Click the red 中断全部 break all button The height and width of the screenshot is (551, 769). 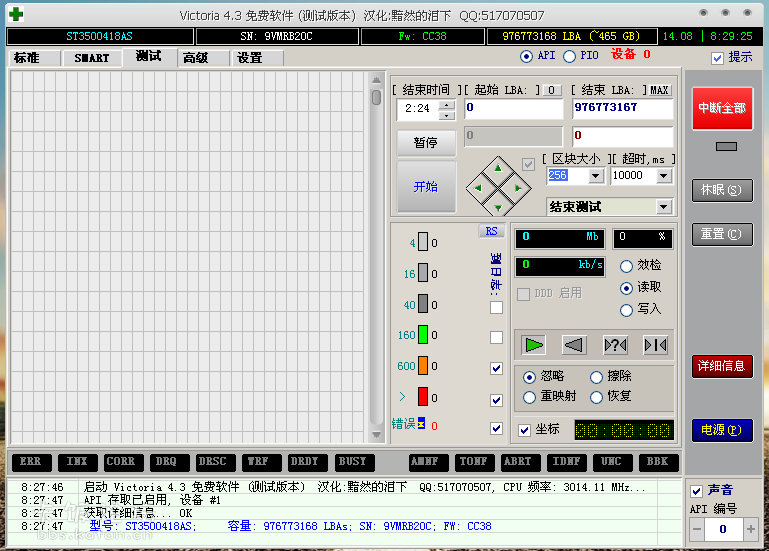(x=722, y=108)
